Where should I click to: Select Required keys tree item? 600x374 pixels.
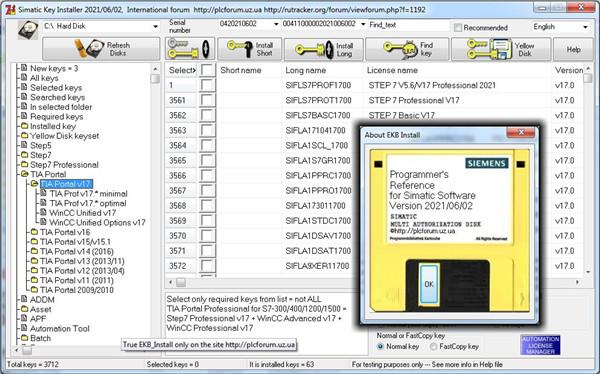coord(57,116)
